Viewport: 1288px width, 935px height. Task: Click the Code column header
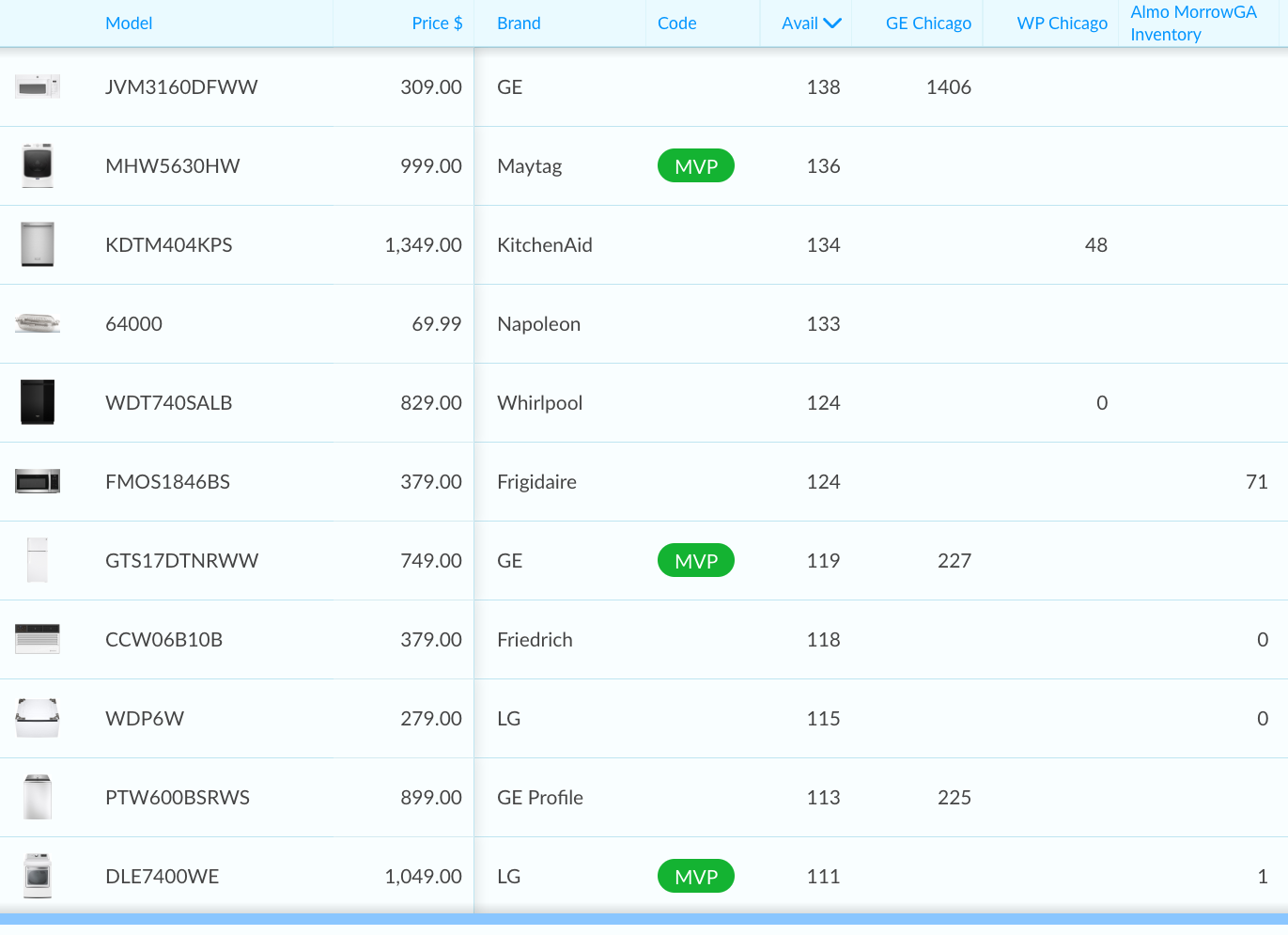[x=676, y=23]
